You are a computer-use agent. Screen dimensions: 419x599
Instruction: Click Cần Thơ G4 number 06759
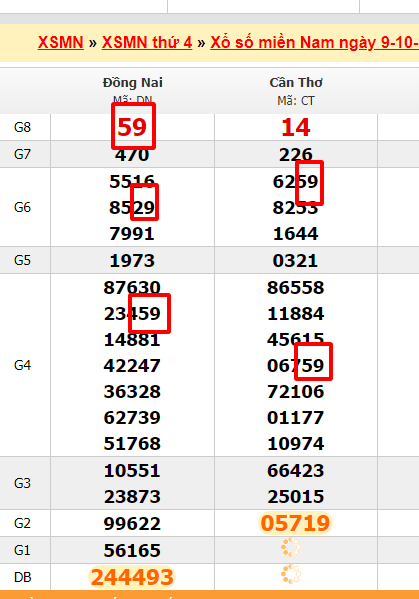(295, 366)
